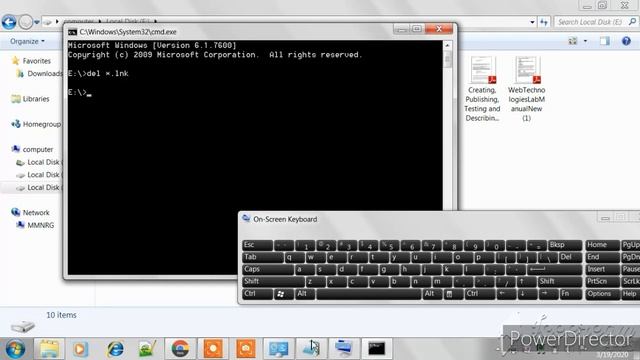Click the down arrow key on keyboard

click(x=527, y=294)
